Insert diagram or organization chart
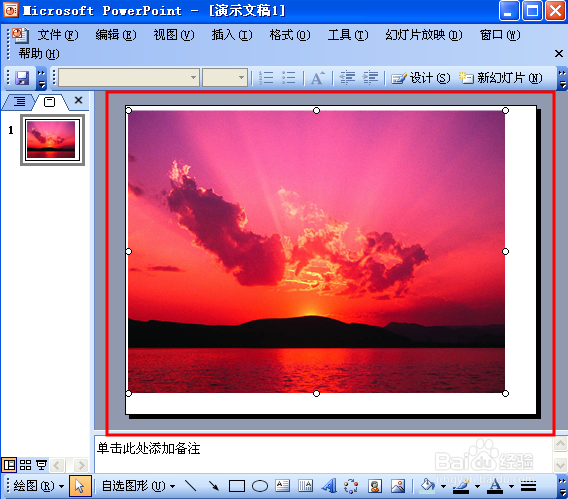 click(x=351, y=486)
